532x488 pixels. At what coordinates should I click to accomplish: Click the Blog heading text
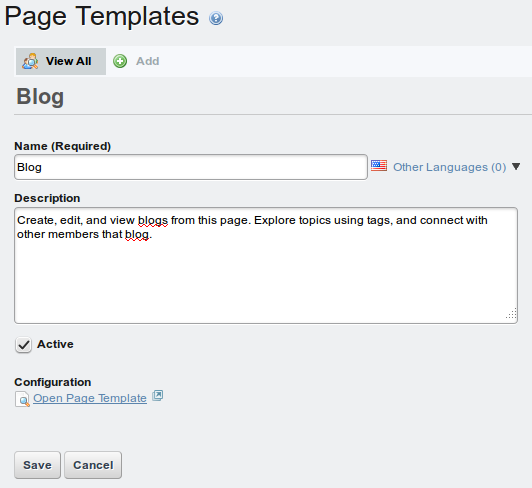point(40,97)
